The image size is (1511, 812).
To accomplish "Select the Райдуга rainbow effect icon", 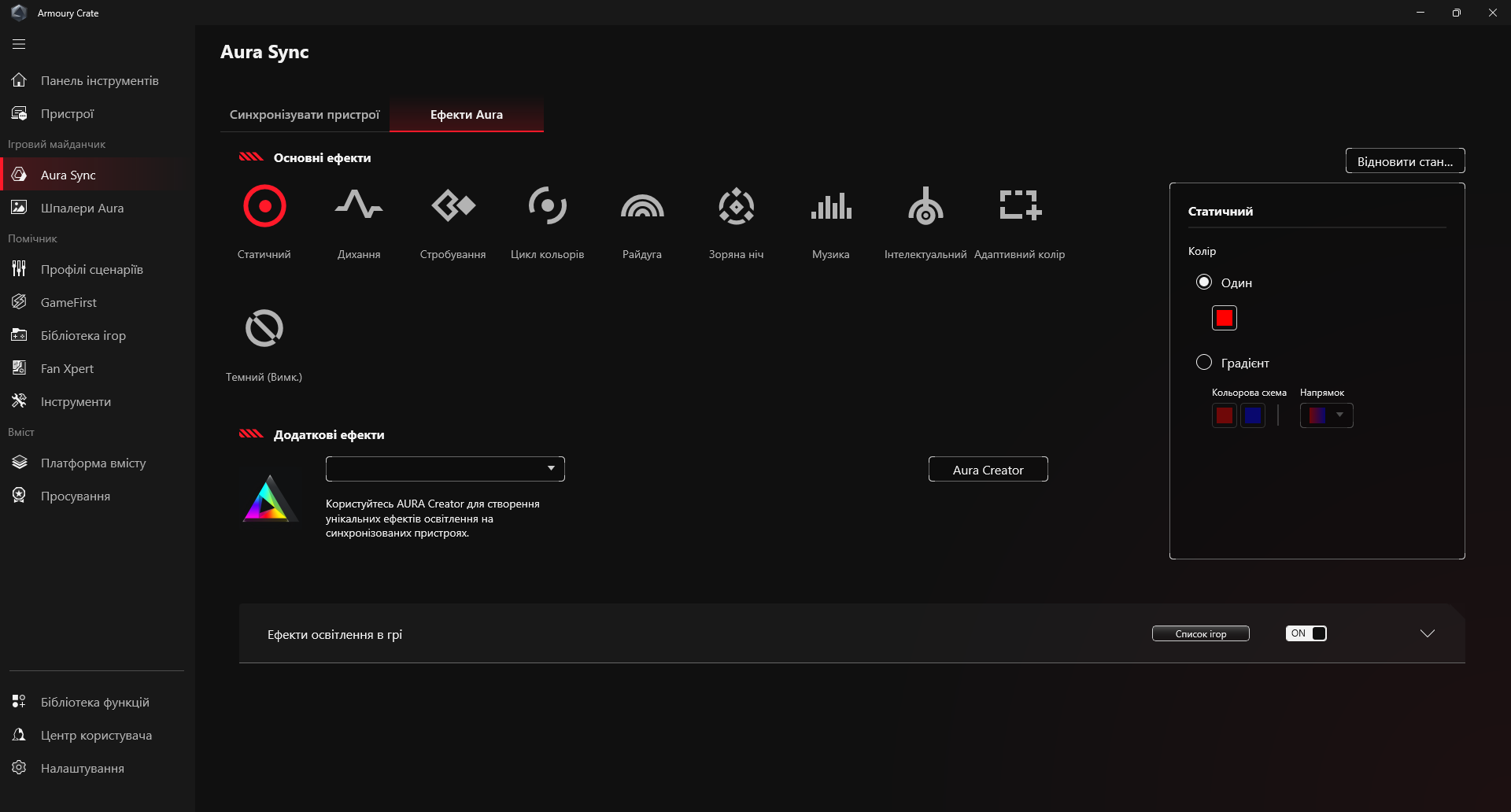I will (x=642, y=206).
